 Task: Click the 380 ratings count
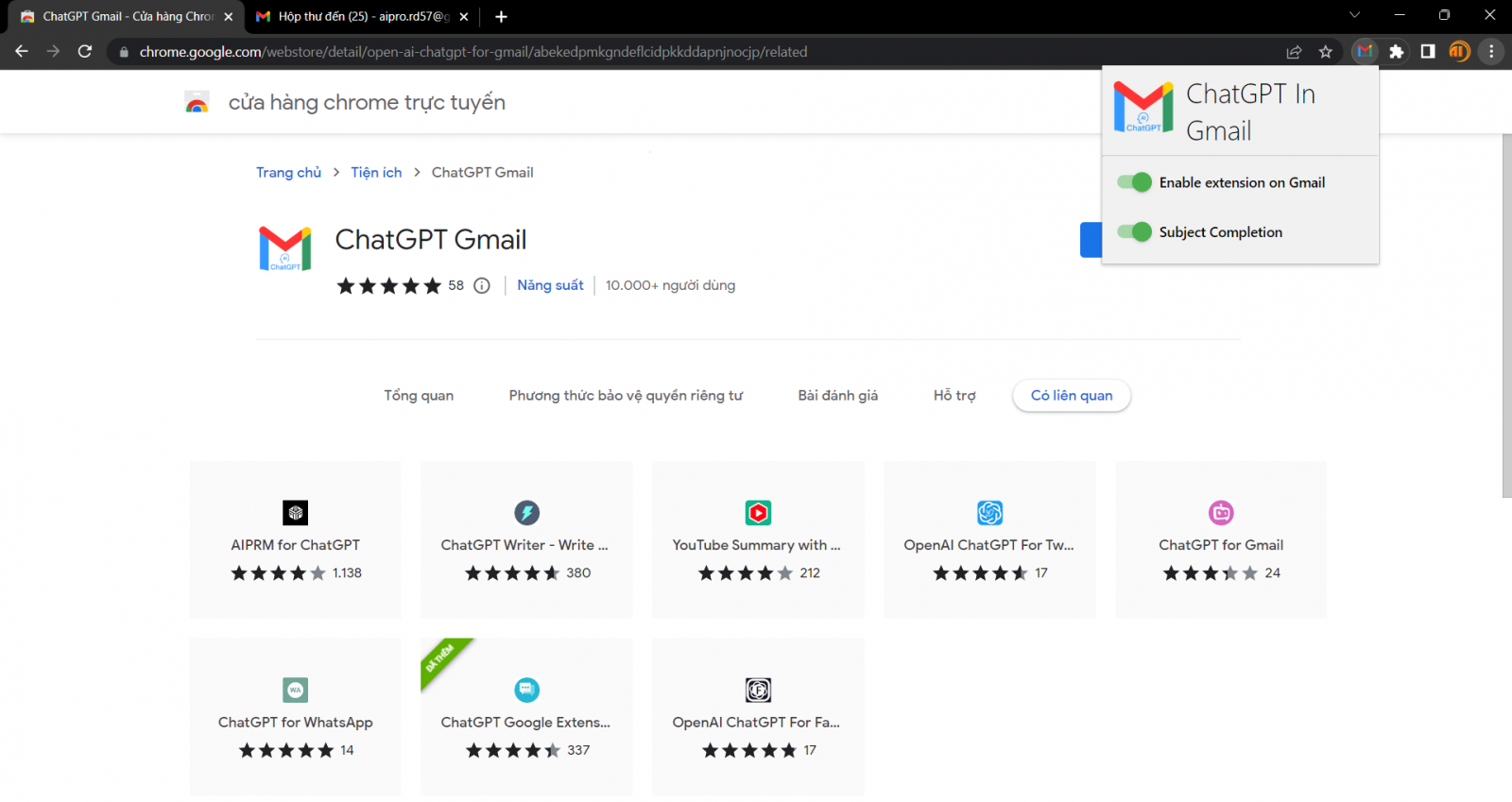pyautogui.click(x=578, y=573)
